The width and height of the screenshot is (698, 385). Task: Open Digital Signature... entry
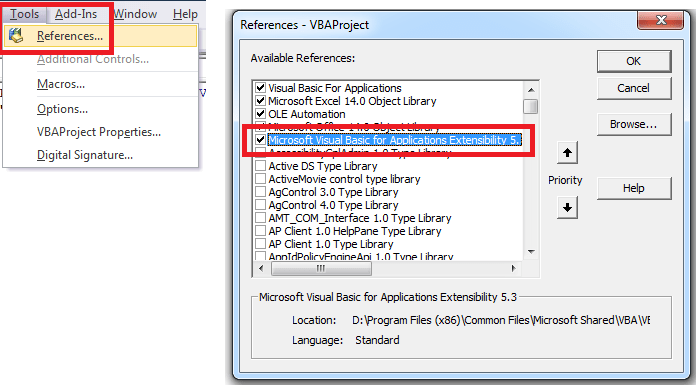85,155
